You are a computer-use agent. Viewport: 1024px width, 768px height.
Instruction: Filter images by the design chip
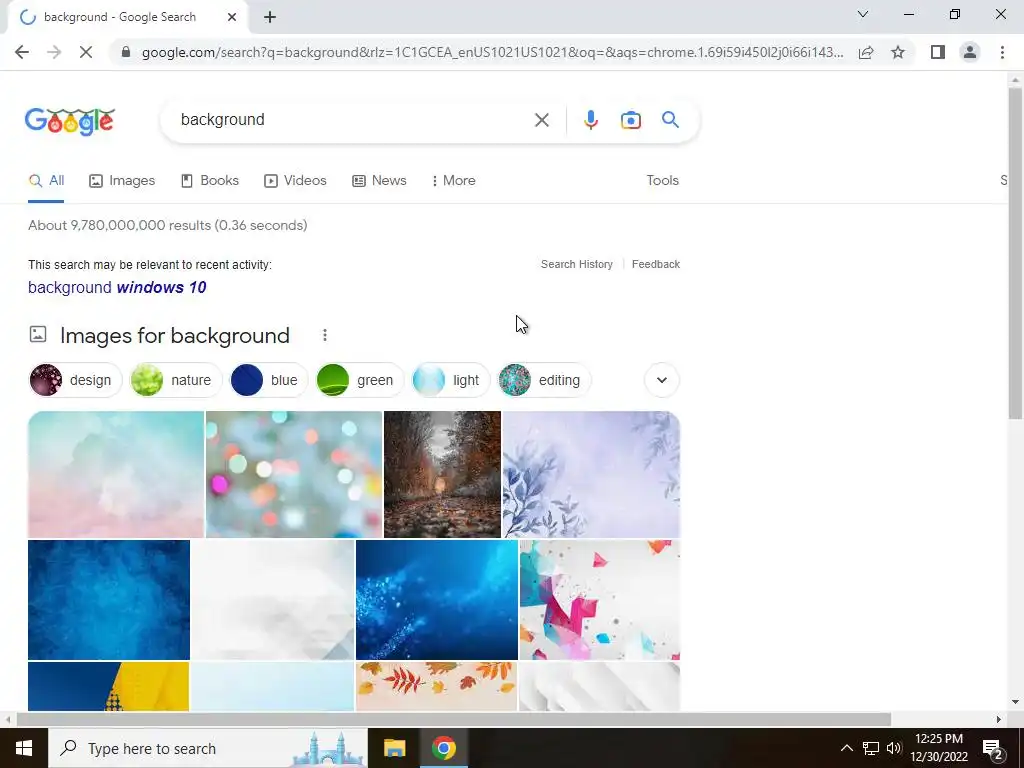(x=76, y=380)
